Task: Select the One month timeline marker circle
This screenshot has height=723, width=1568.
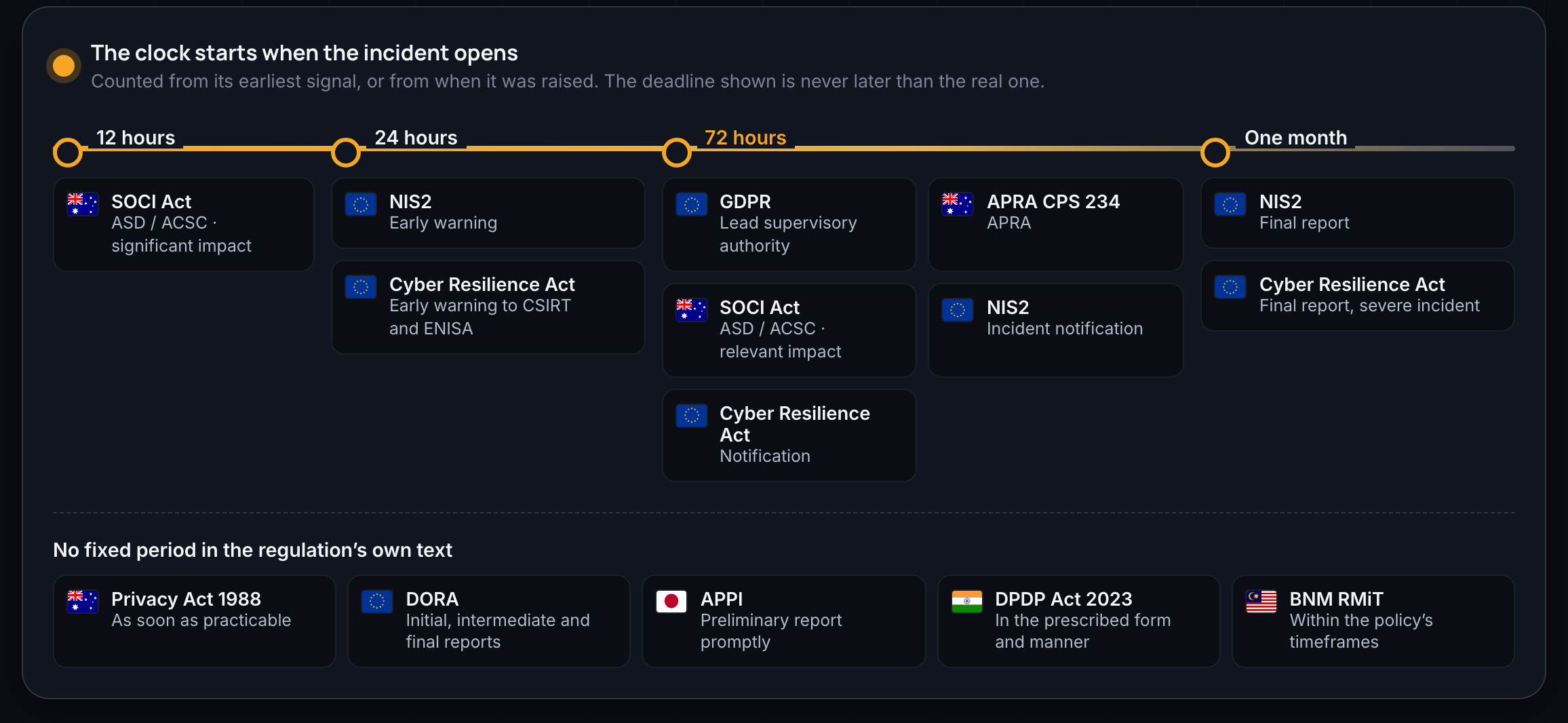Action: coord(1215,153)
